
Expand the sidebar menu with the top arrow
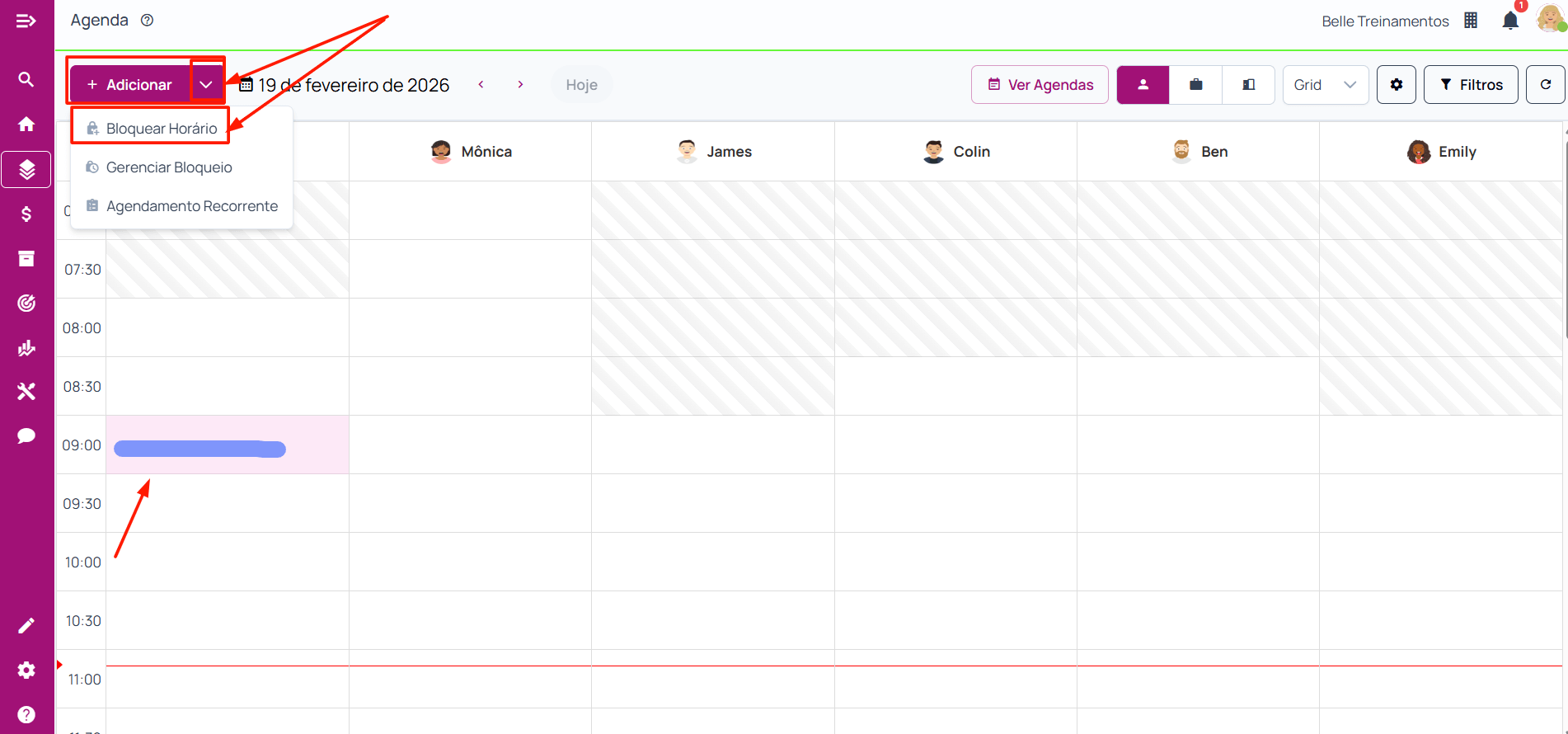(x=26, y=21)
